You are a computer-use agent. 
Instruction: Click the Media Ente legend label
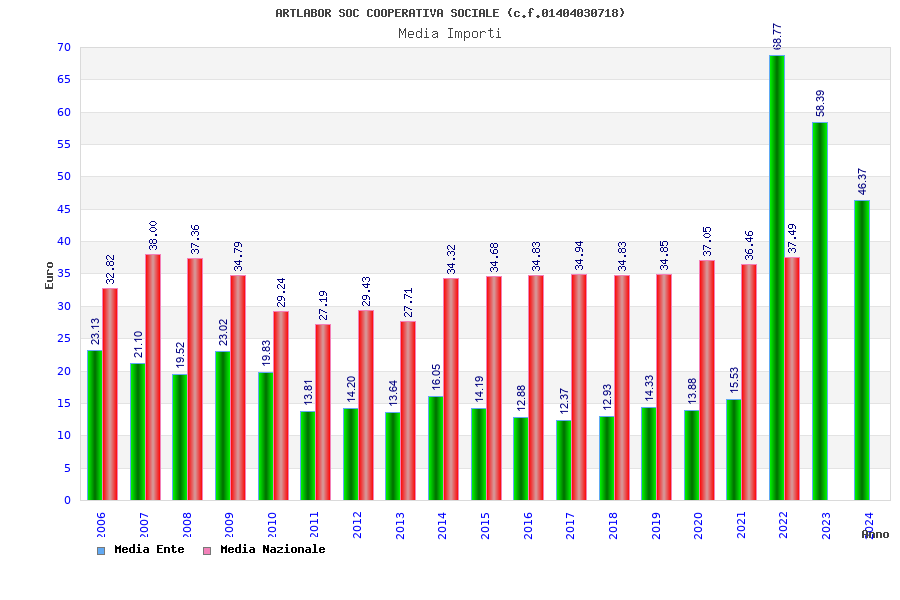149,549
